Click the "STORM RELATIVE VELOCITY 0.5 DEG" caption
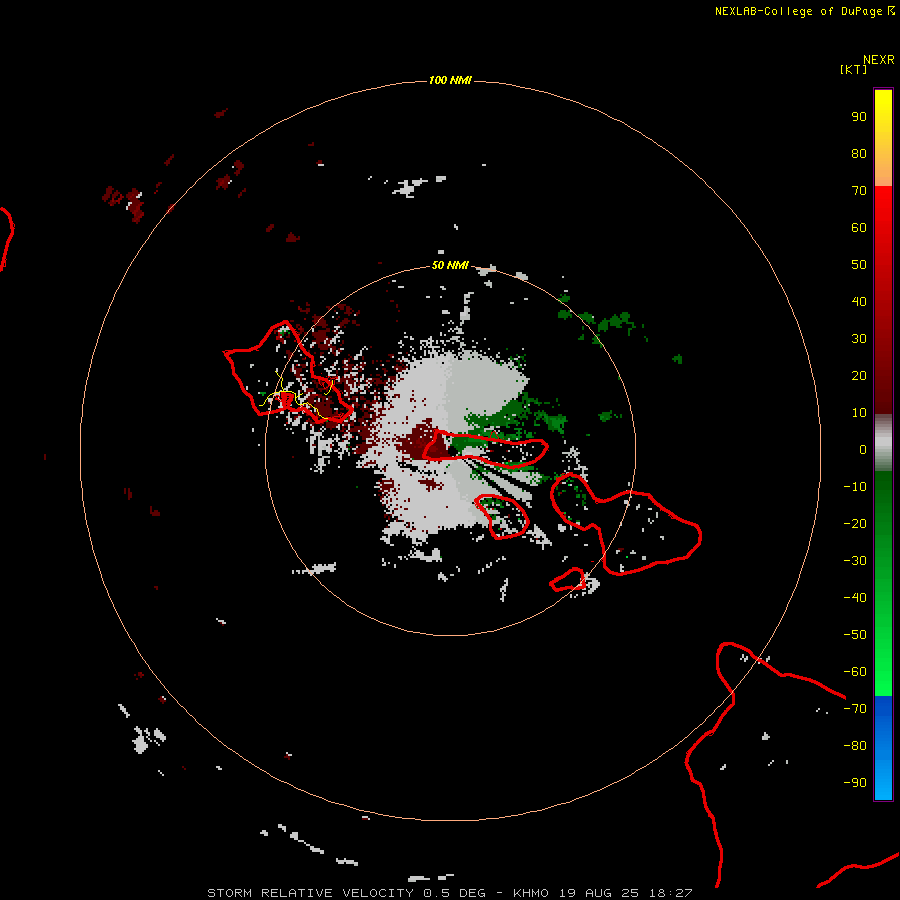 tap(346, 893)
